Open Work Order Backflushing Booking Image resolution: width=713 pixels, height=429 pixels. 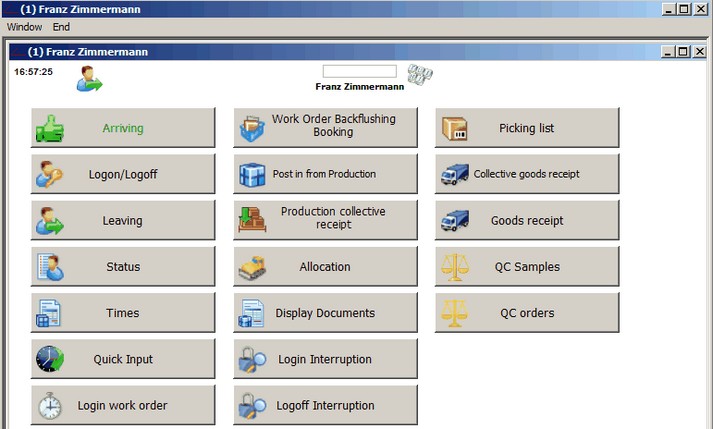326,126
